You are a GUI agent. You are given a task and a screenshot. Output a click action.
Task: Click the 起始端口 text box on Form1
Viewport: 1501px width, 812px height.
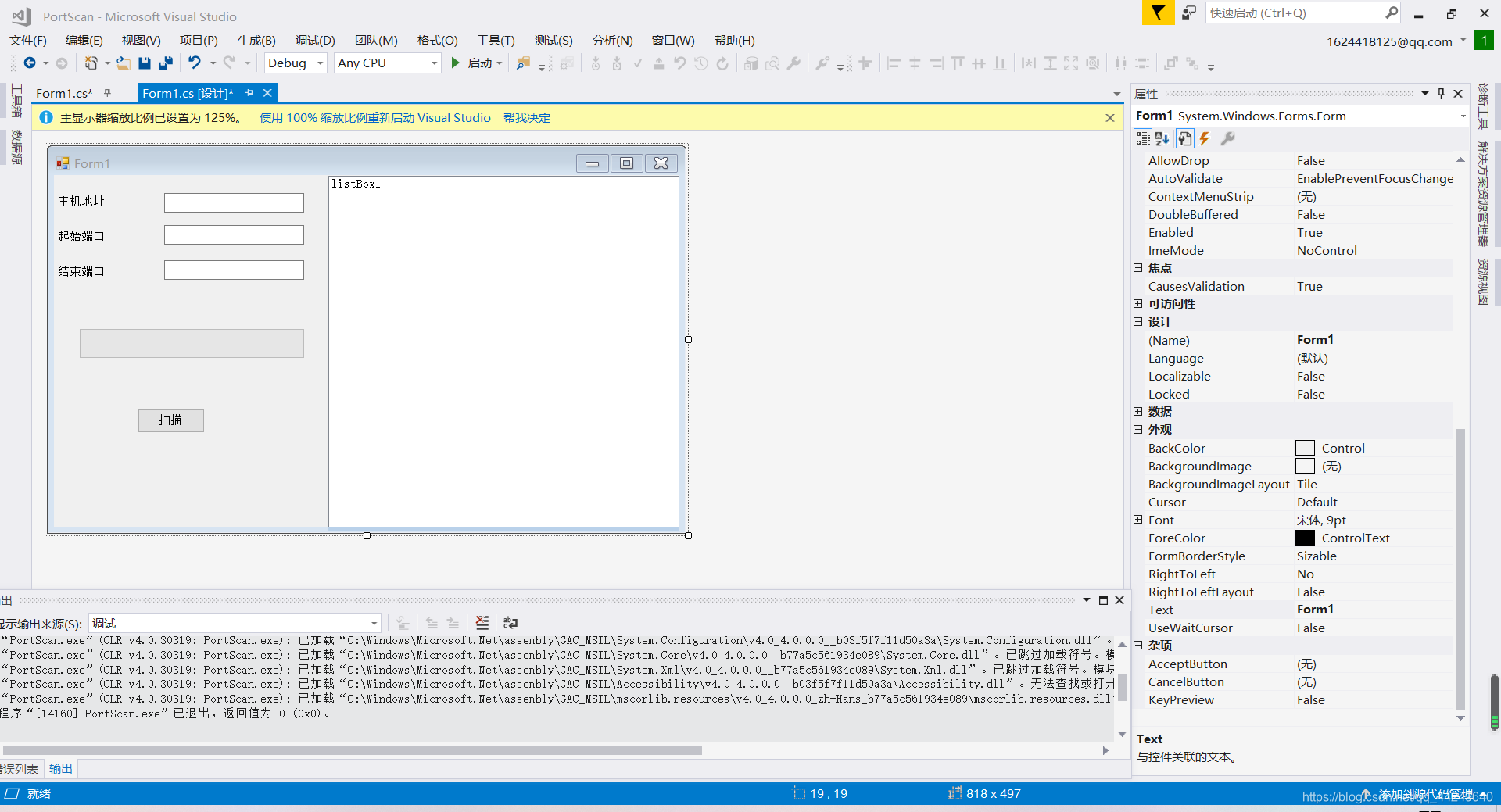pos(234,235)
